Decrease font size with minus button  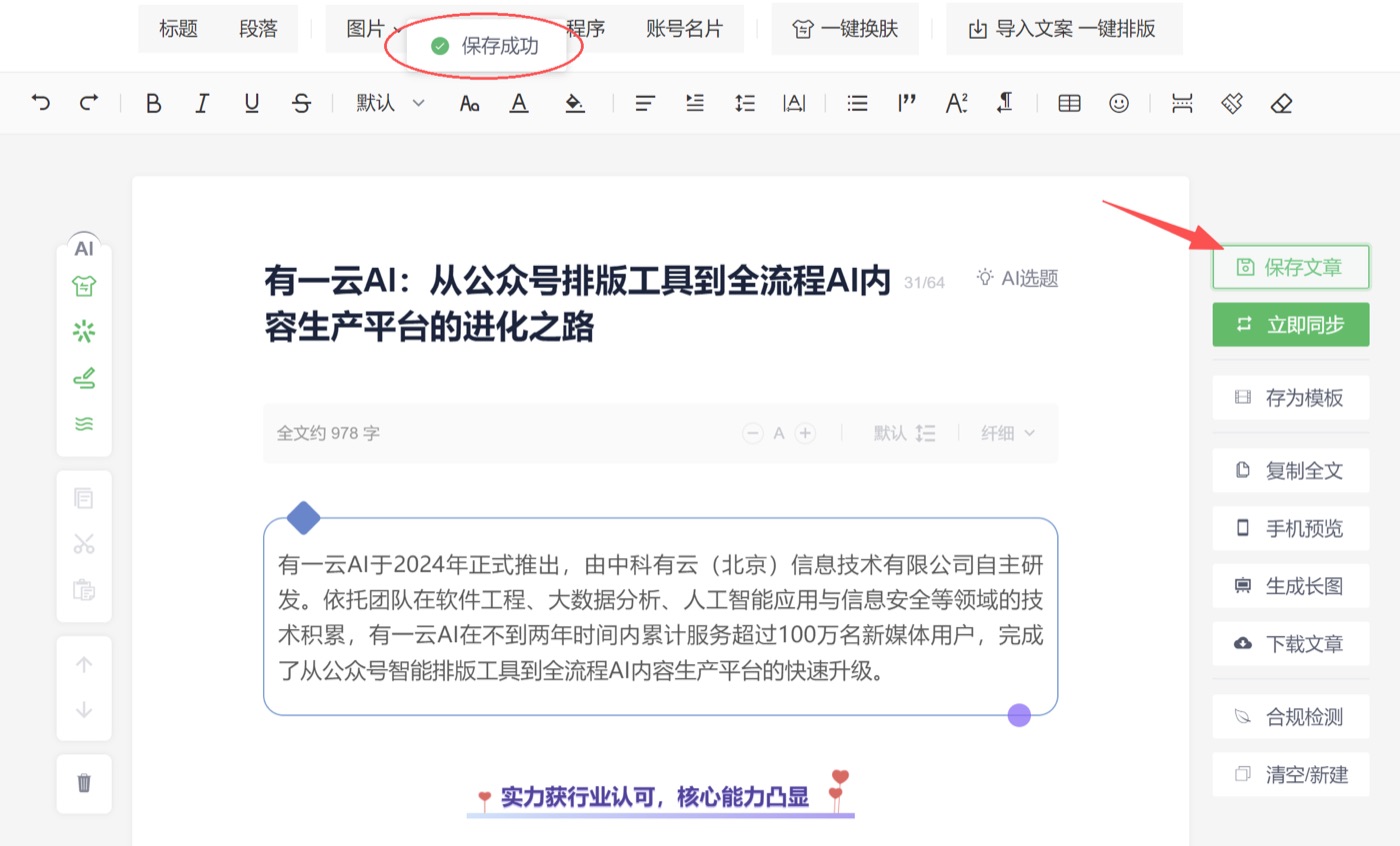pos(753,433)
